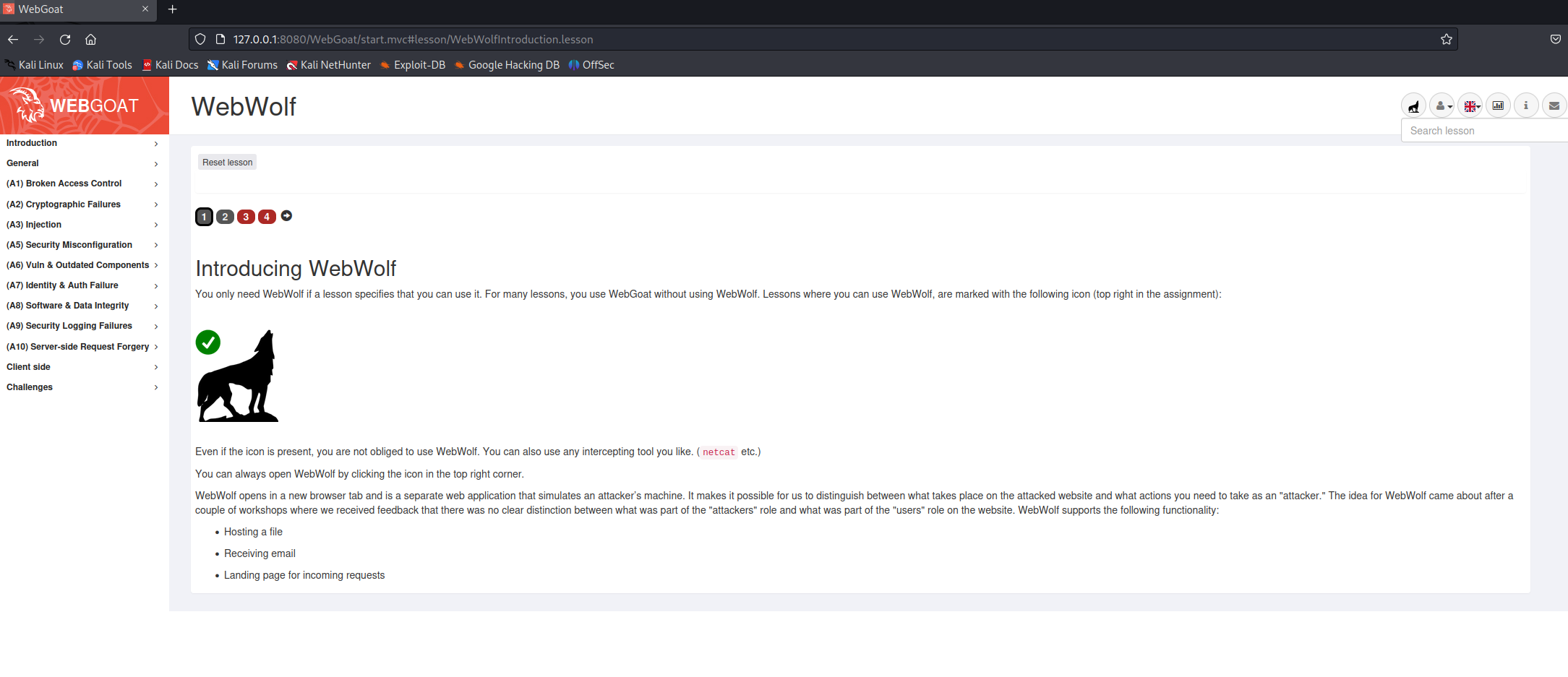Click the tracking protection shield icon
This screenshot has height=677, width=1568.
(x=200, y=39)
